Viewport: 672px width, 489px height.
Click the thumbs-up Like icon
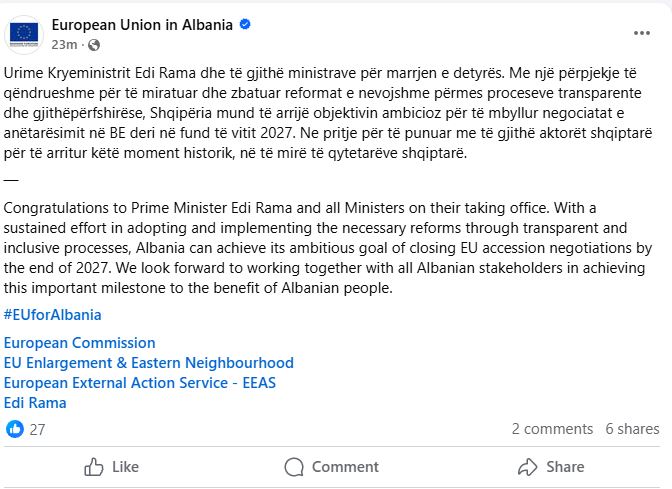(95, 467)
